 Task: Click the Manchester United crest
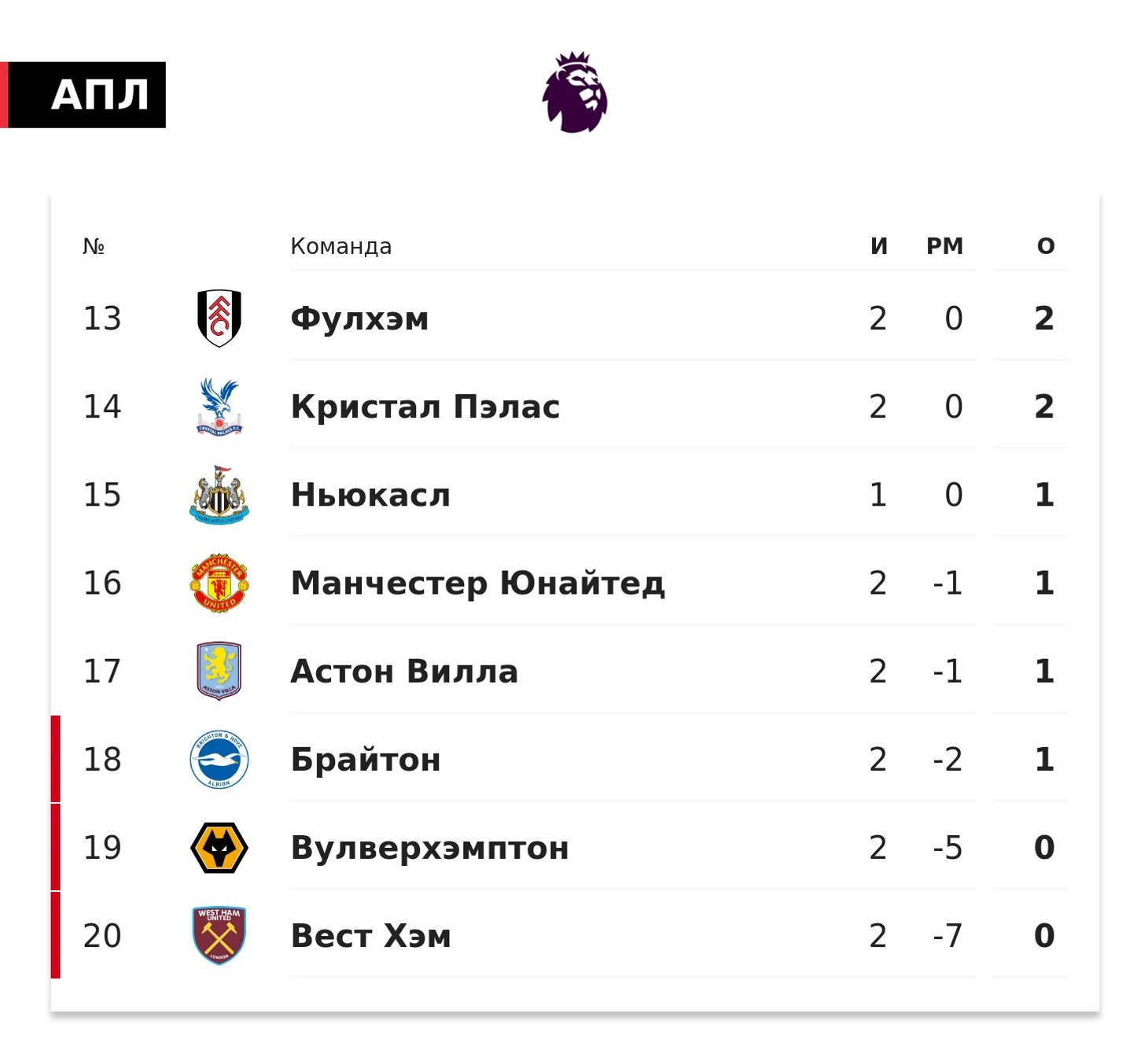(x=219, y=583)
